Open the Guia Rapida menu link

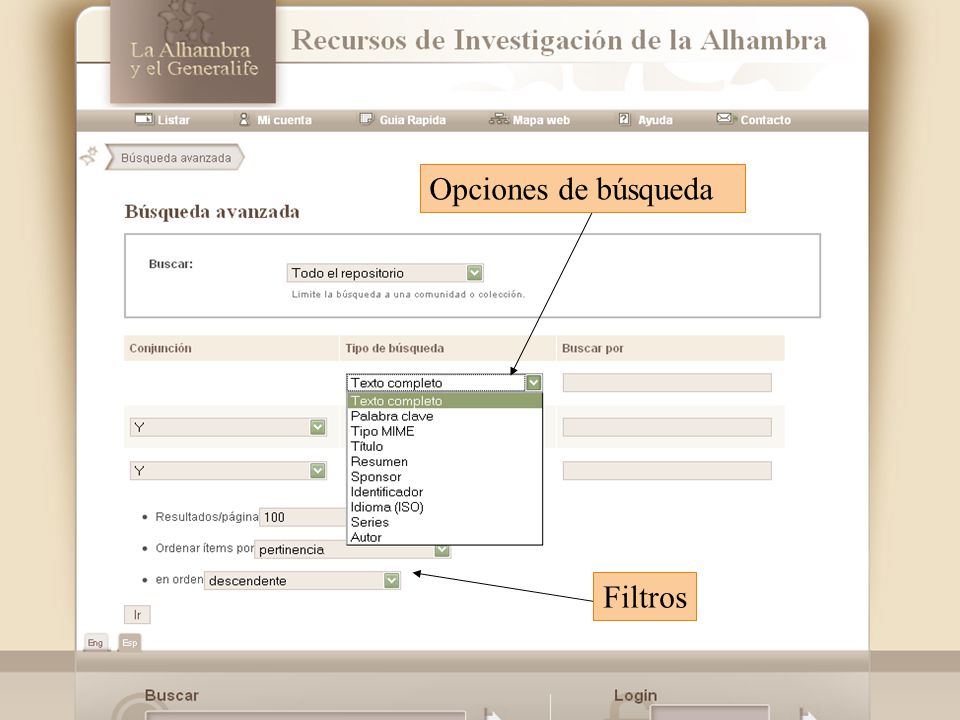413,120
